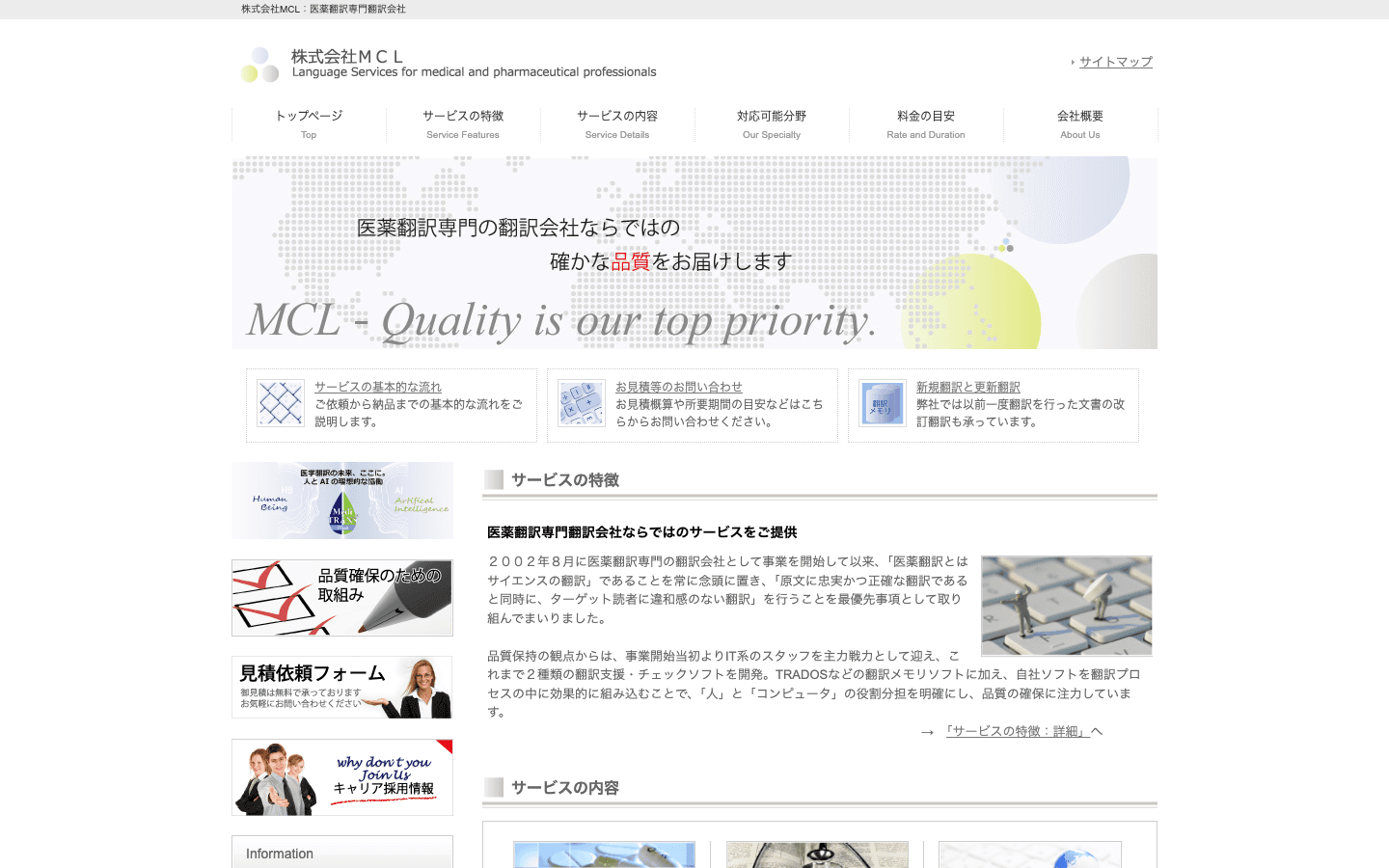Open the 見積依頼フォーム banner

click(342, 688)
